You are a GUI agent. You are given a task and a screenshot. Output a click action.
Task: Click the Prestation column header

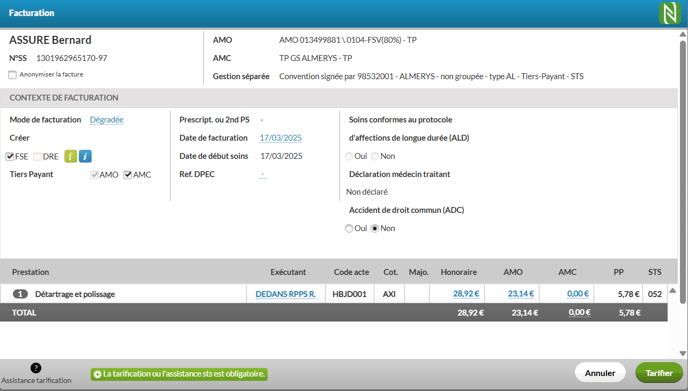(x=30, y=272)
